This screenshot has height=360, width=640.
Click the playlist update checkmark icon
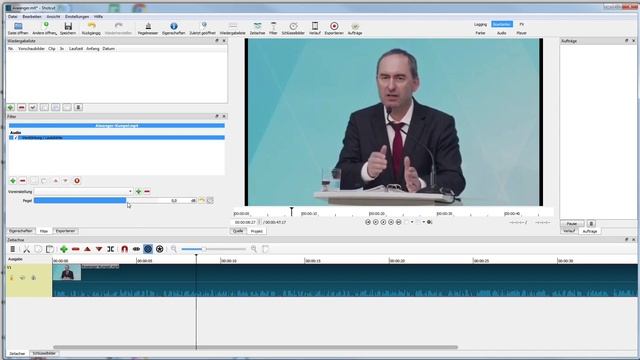click(33, 107)
